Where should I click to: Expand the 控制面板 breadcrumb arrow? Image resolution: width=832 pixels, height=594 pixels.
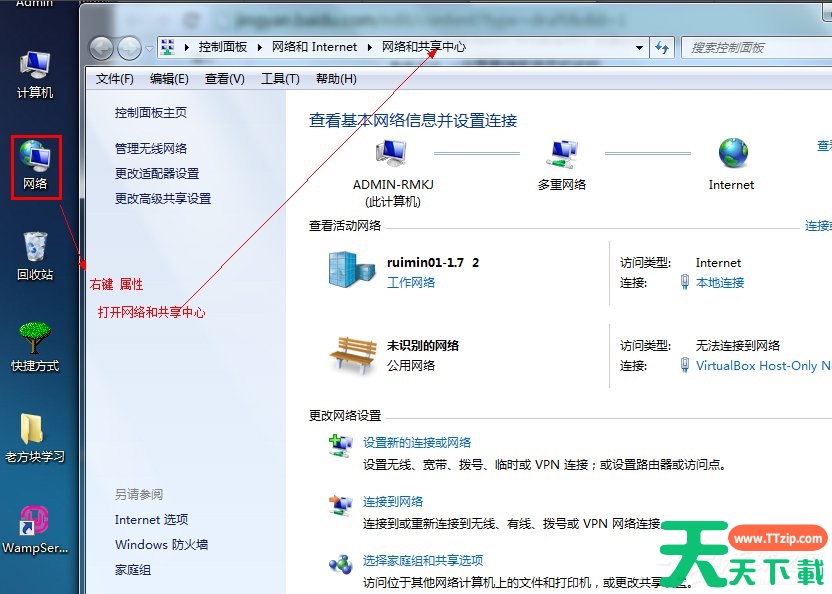pyautogui.click(x=259, y=47)
